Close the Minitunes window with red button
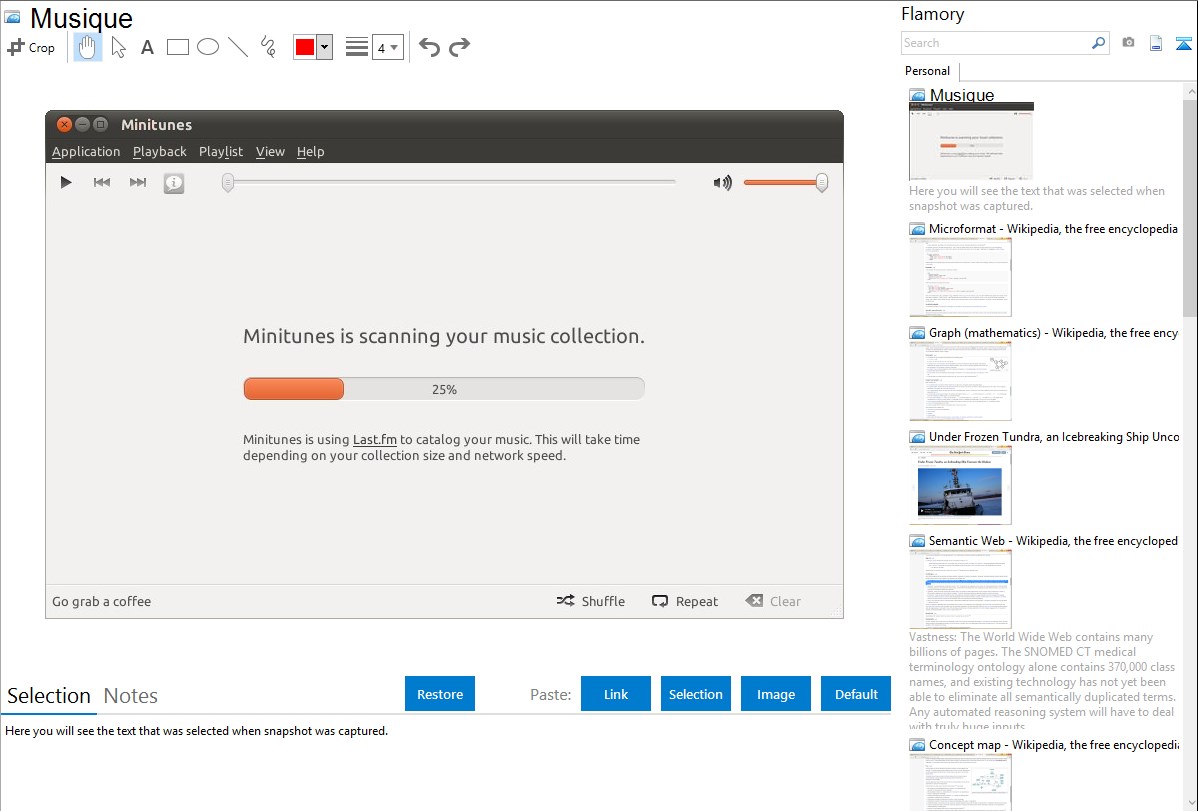Screen dimensions: 1198x811 64,125
